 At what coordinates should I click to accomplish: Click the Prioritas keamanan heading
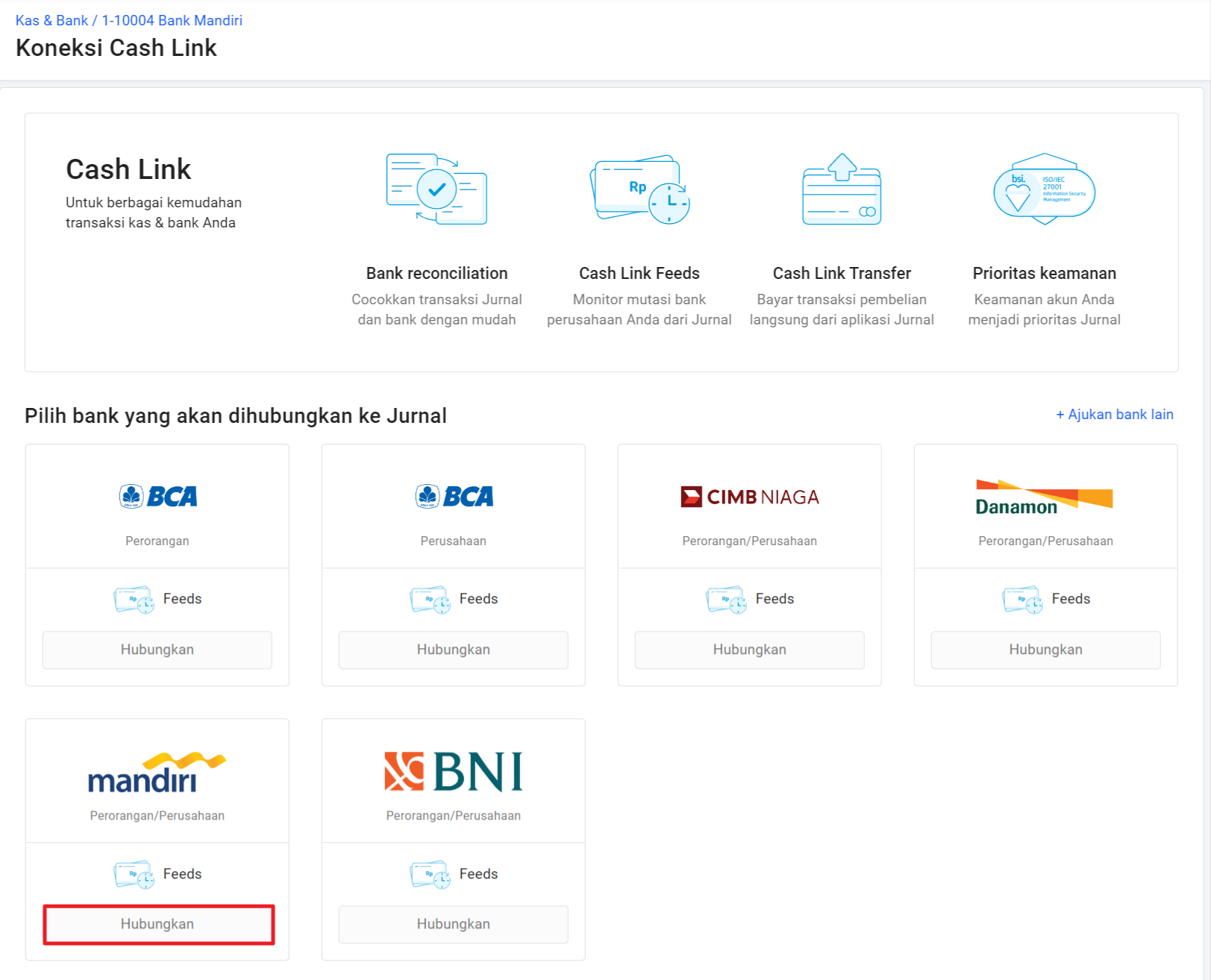[1045, 273]
